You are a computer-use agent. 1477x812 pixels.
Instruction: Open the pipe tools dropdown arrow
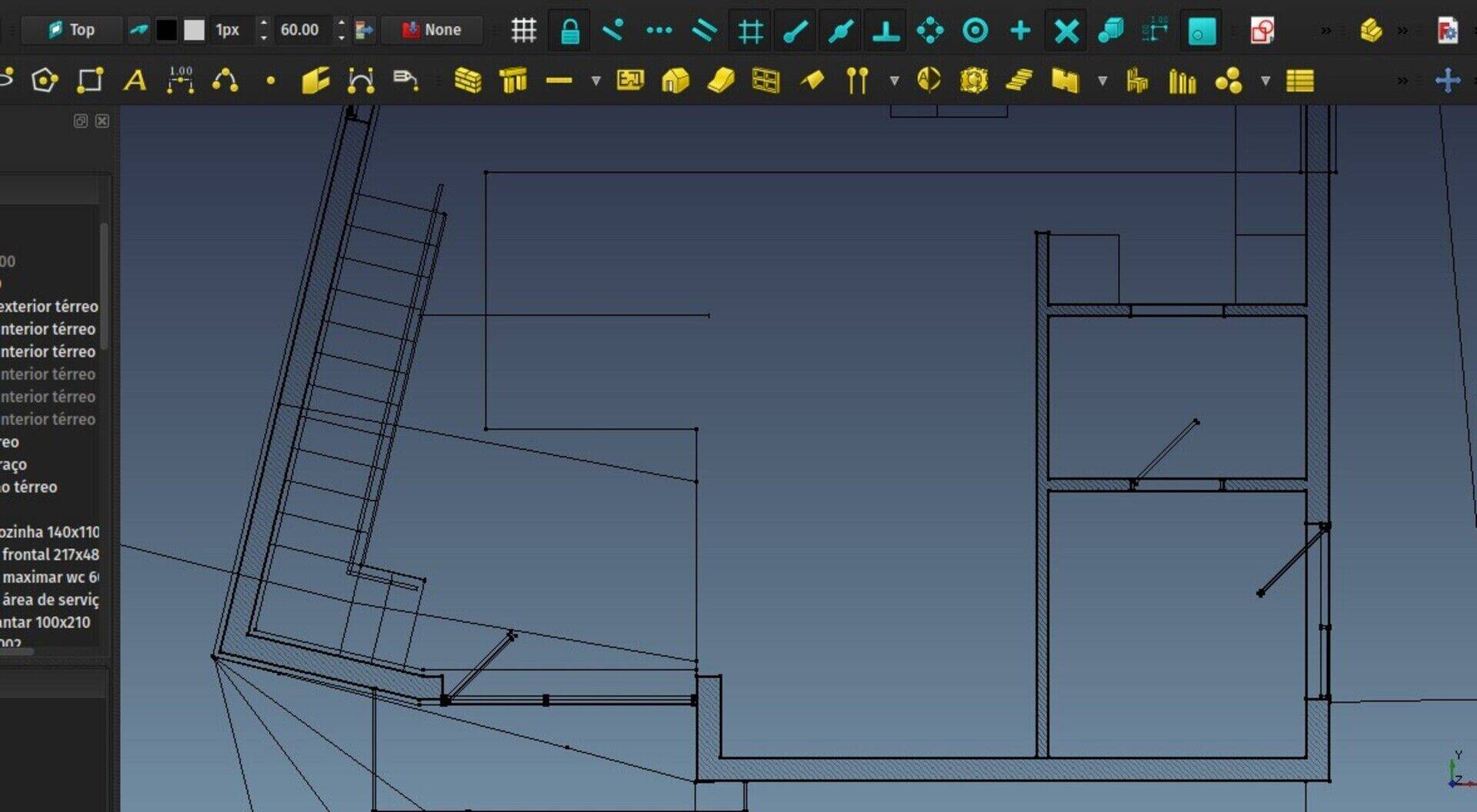point(894,80)
